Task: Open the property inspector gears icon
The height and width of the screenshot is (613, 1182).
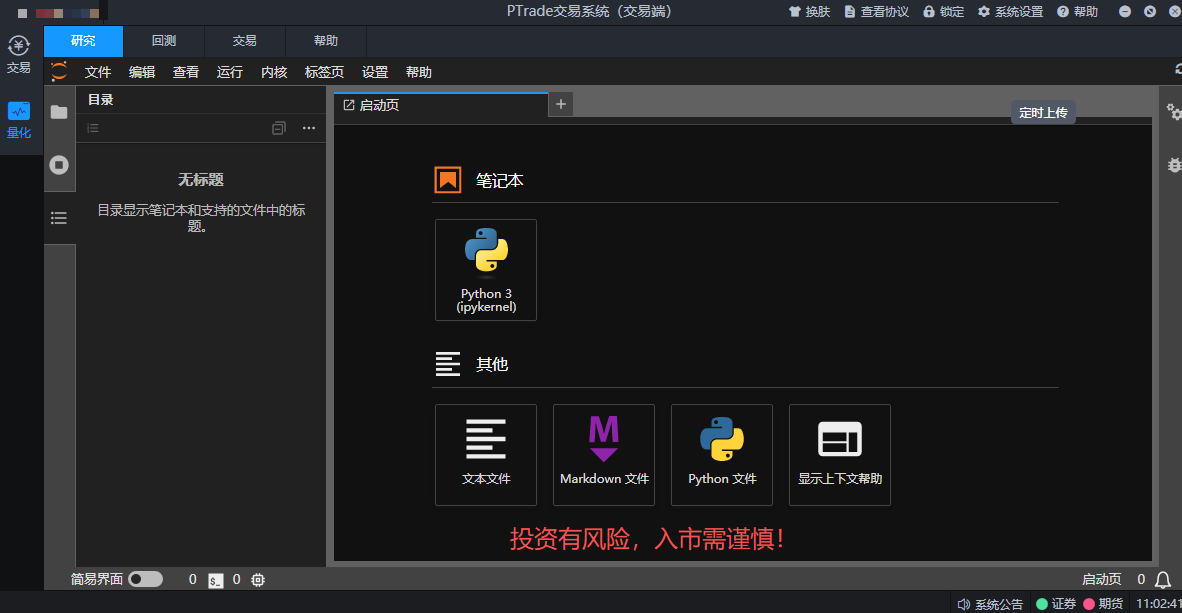Action: pos(1173,112)
